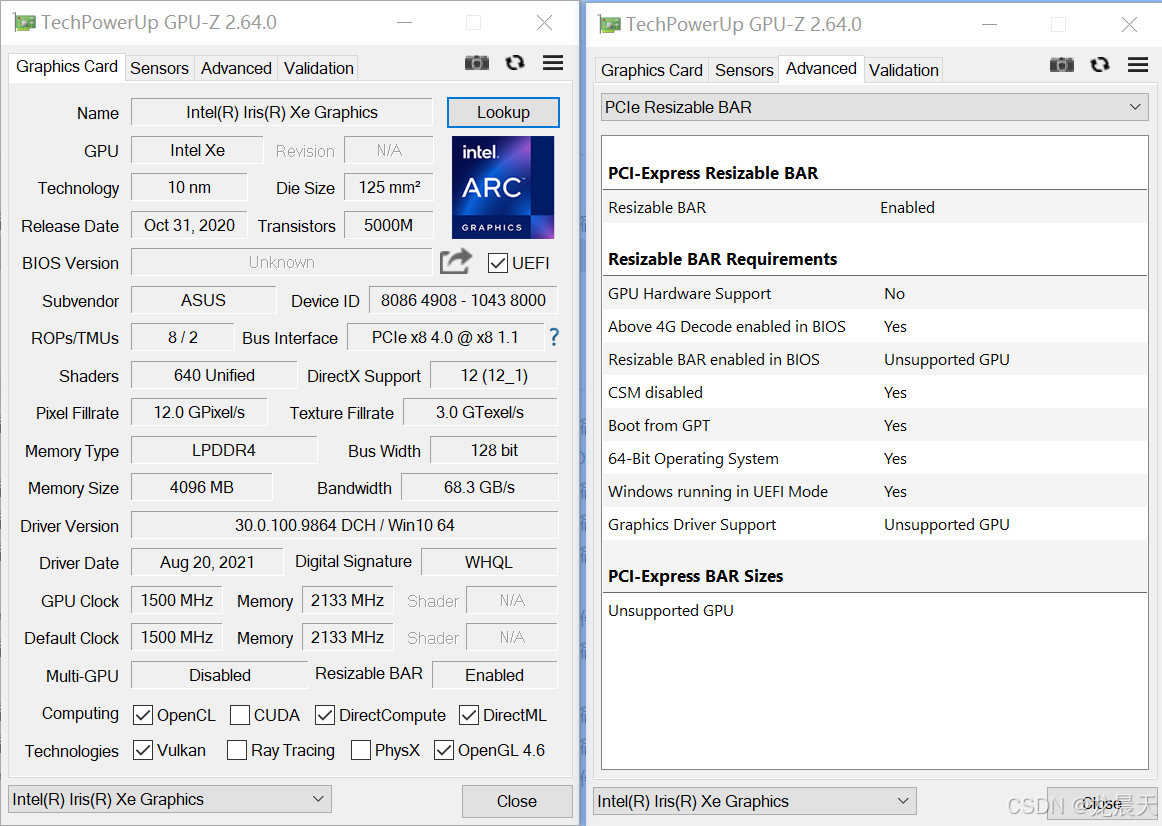Switch to Advanced tab in left window
Screen dimensions: 1162x826
[236, 68]
